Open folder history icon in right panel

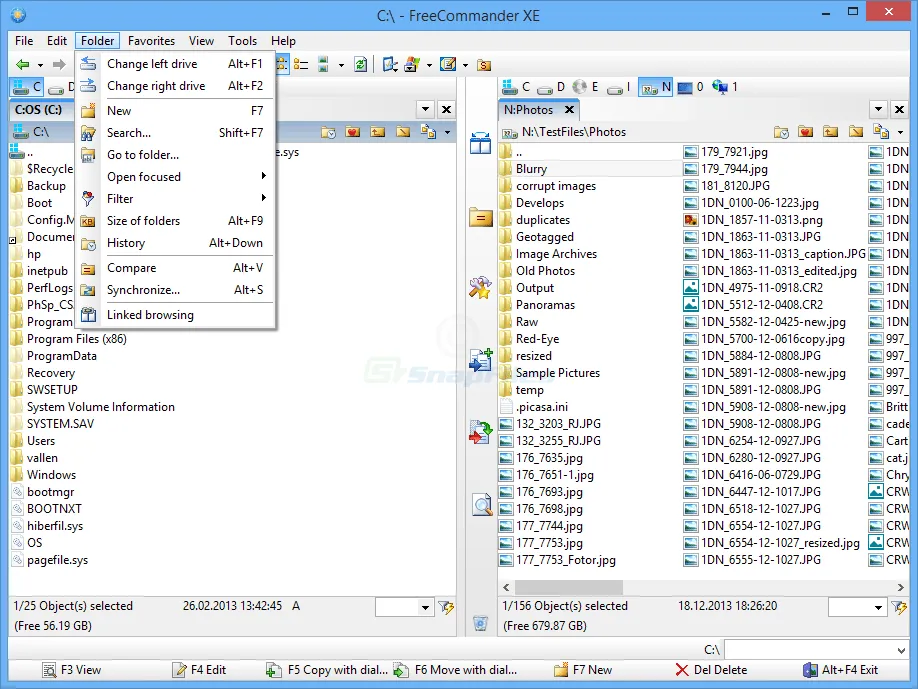781,132
